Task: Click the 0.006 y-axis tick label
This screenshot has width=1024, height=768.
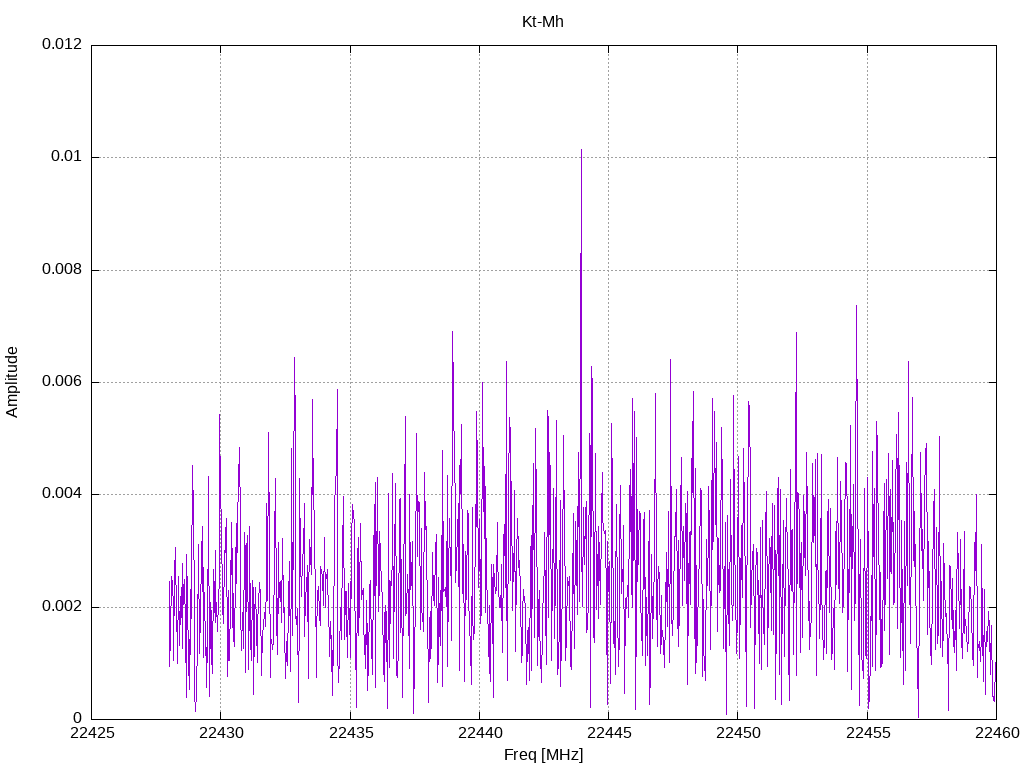Action: (62, 381)
